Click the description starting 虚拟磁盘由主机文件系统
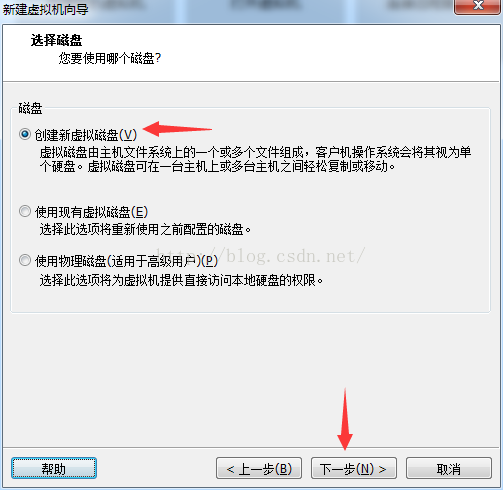This screenshot has height=490, width=503. [255, 159]
